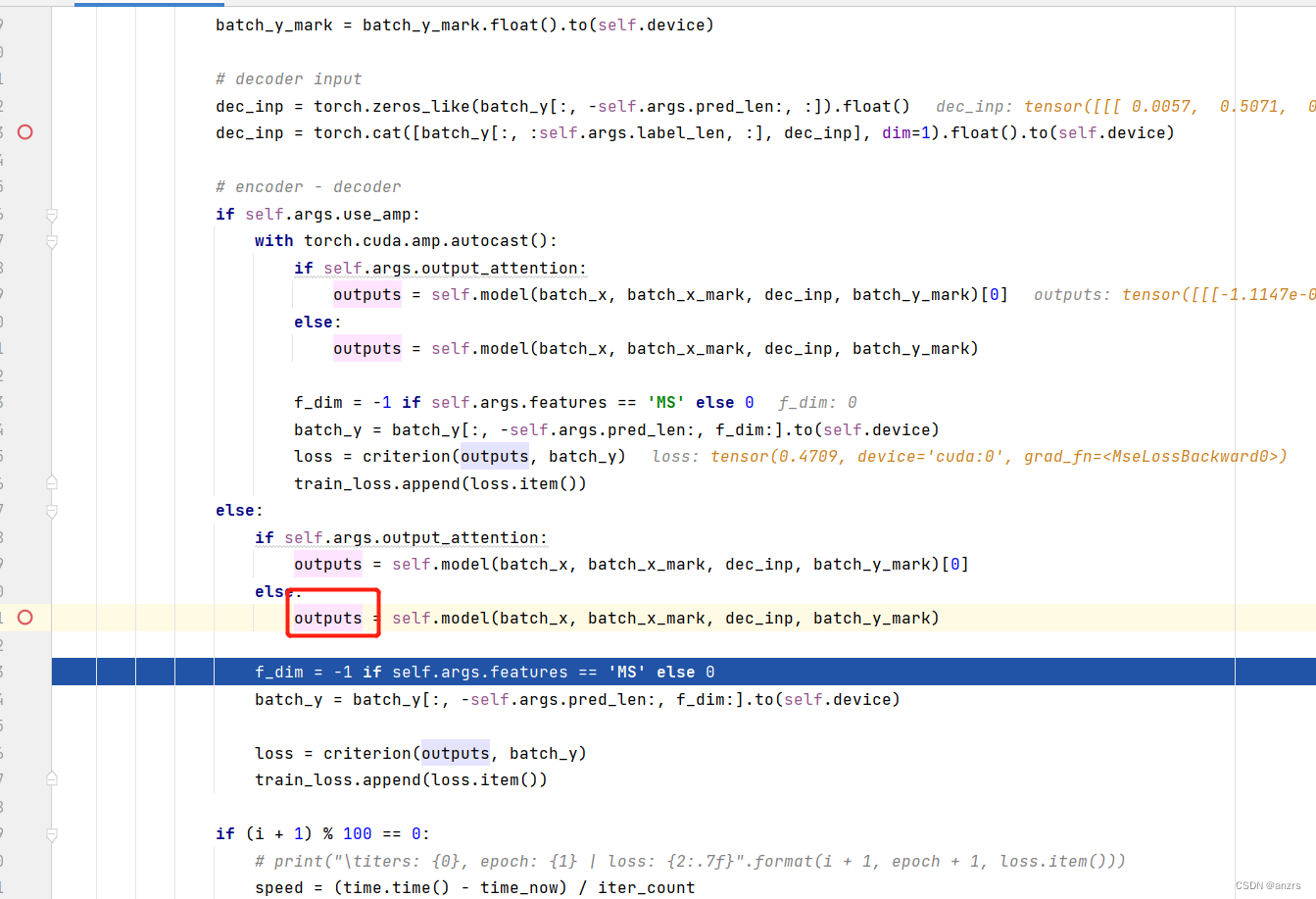Collapse the 'else:' block after train_loss.append
The image size is (1316, 899).
coord(52,511)
